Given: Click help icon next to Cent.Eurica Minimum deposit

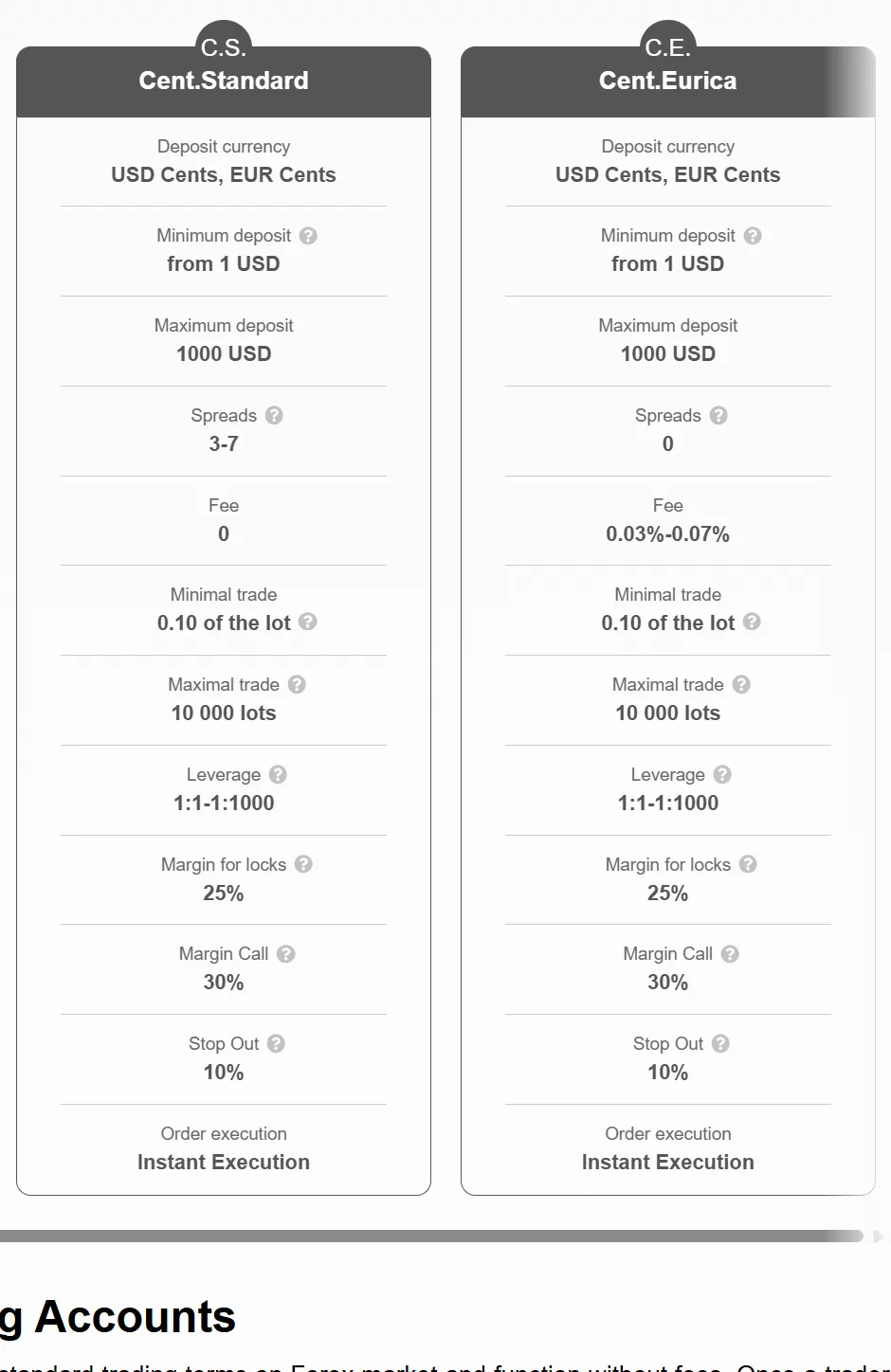Looking at the screenshot, I should (753, 236).
